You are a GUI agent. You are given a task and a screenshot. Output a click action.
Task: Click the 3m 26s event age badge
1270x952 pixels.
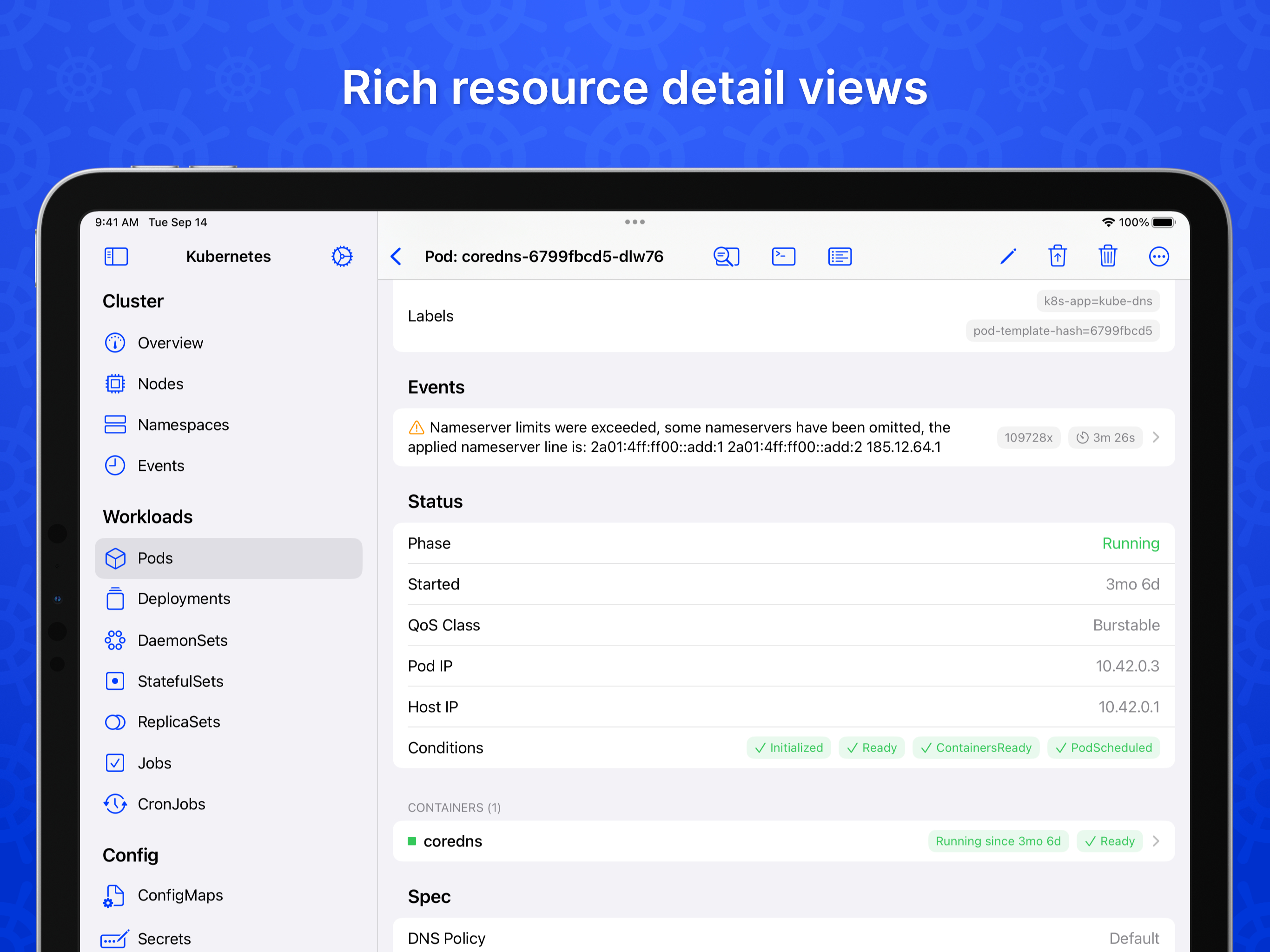1105,437
